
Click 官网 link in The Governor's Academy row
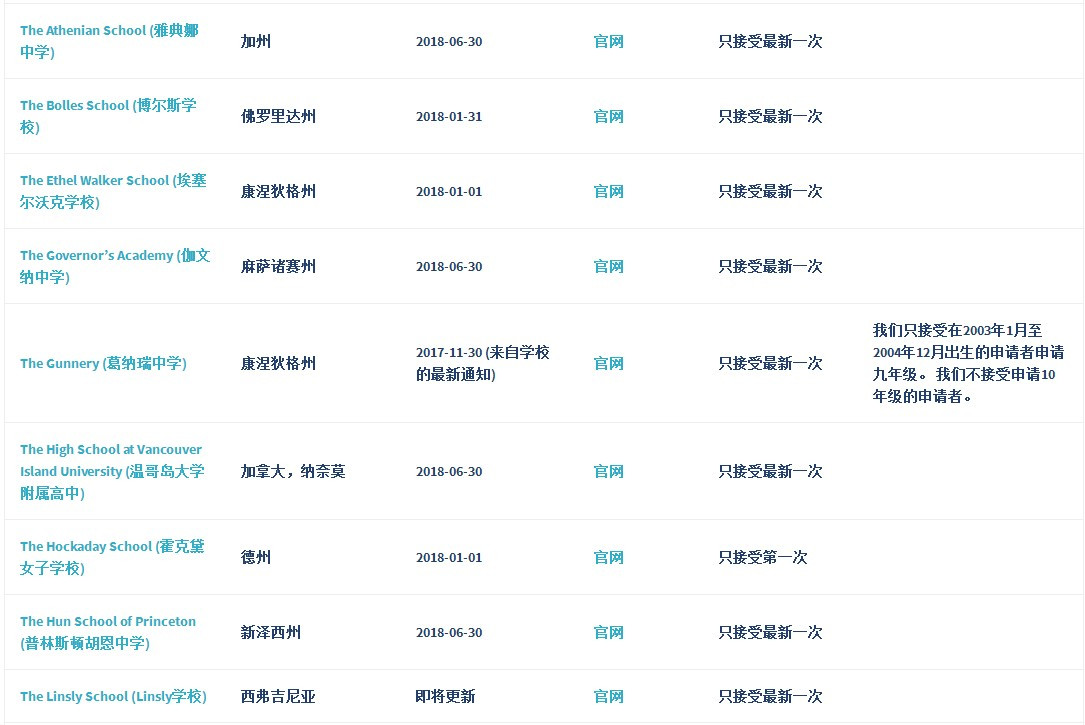[x=608, y=266]
